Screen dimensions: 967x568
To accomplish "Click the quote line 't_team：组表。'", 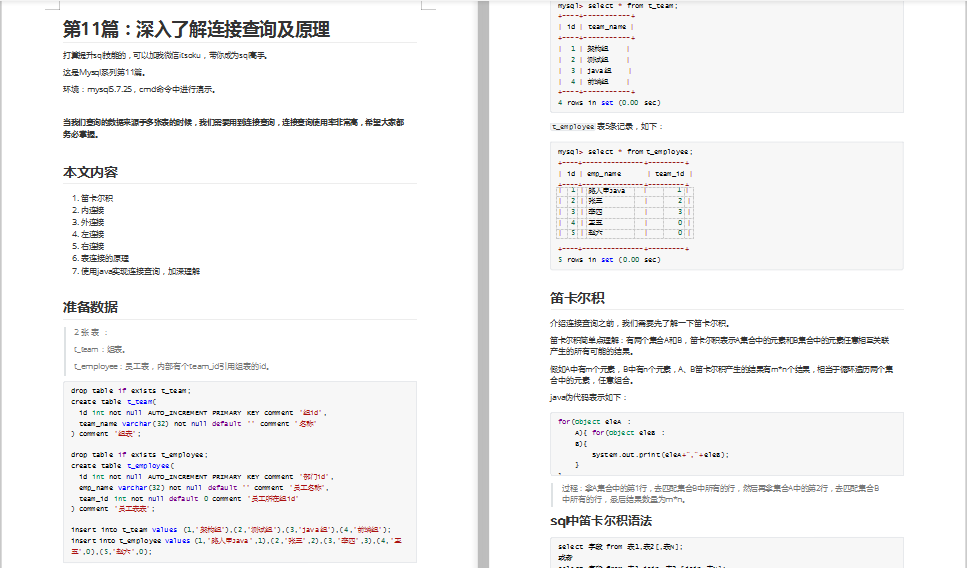I will pos(100,349).
